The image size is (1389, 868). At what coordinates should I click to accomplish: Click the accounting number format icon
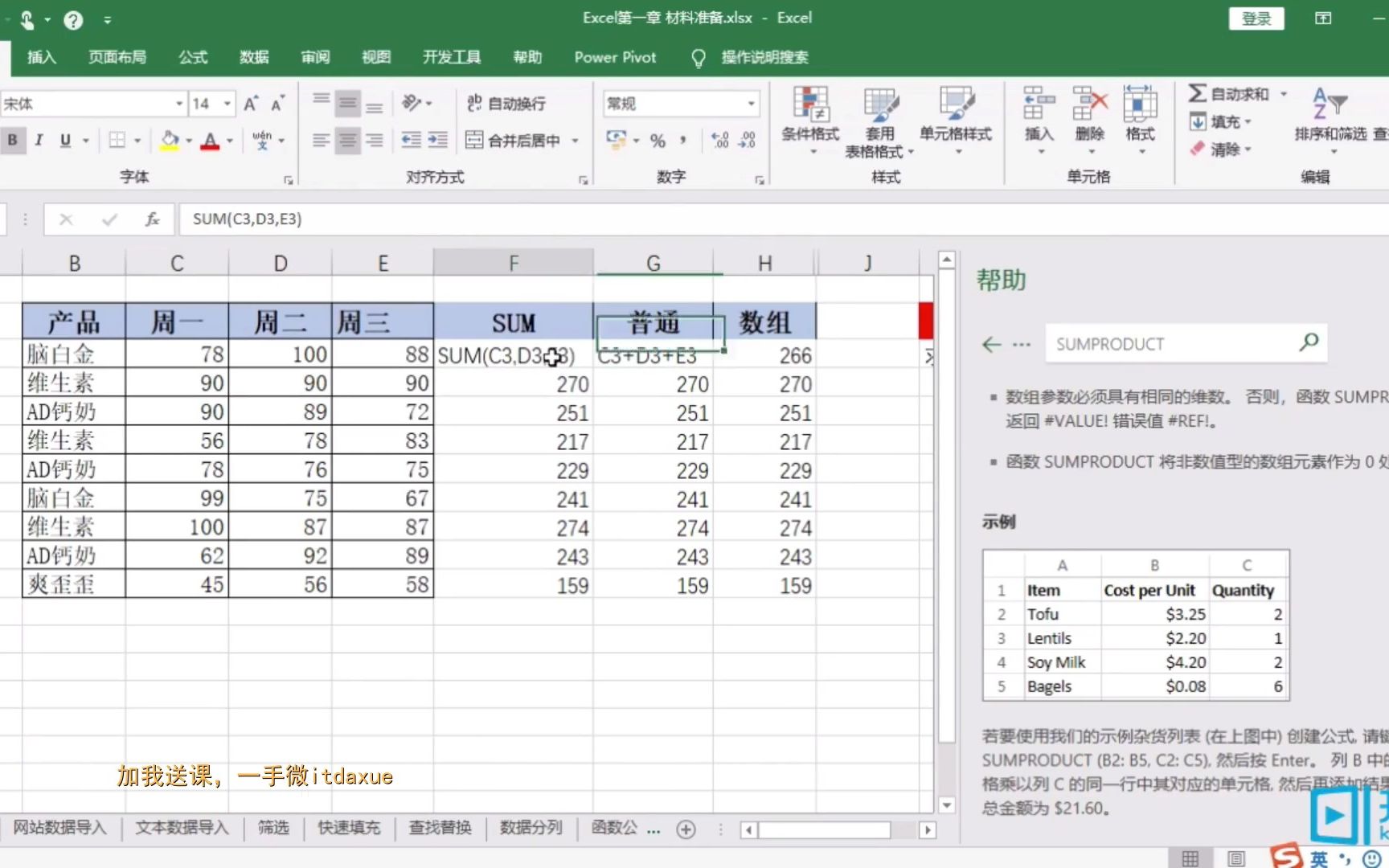(x=617, y=141)
